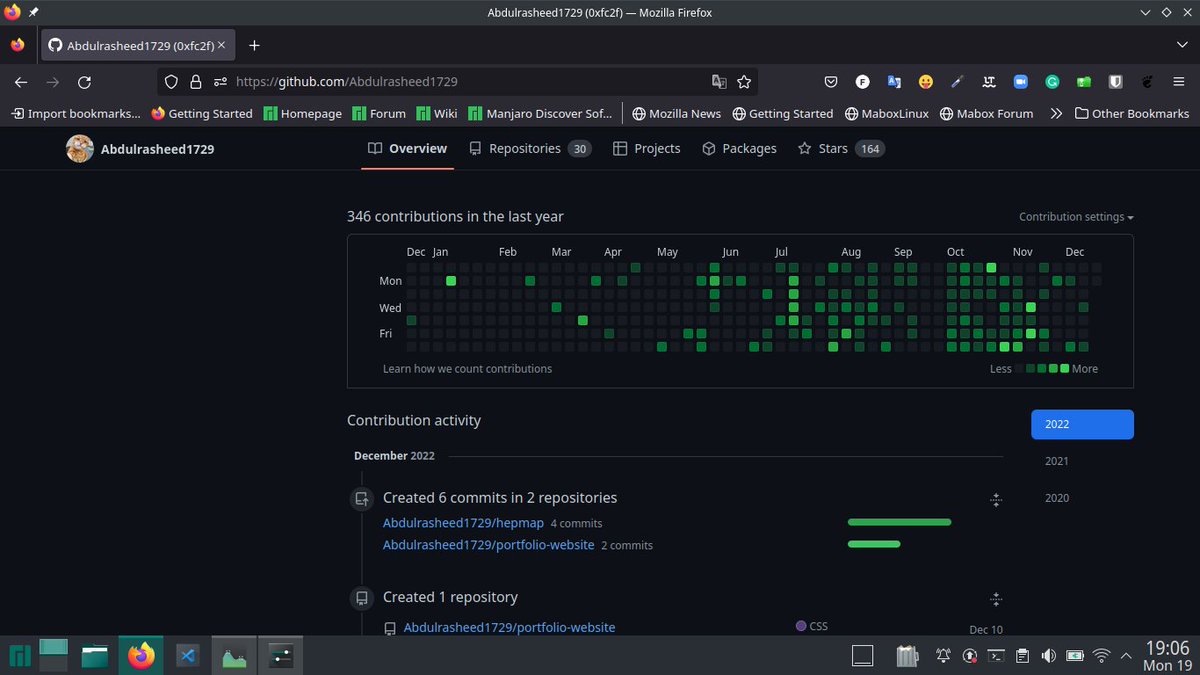This screenshot has width=1200, height=675.
Task: Open the clock showing 19:06
Action: click(x=1166, y=656)
